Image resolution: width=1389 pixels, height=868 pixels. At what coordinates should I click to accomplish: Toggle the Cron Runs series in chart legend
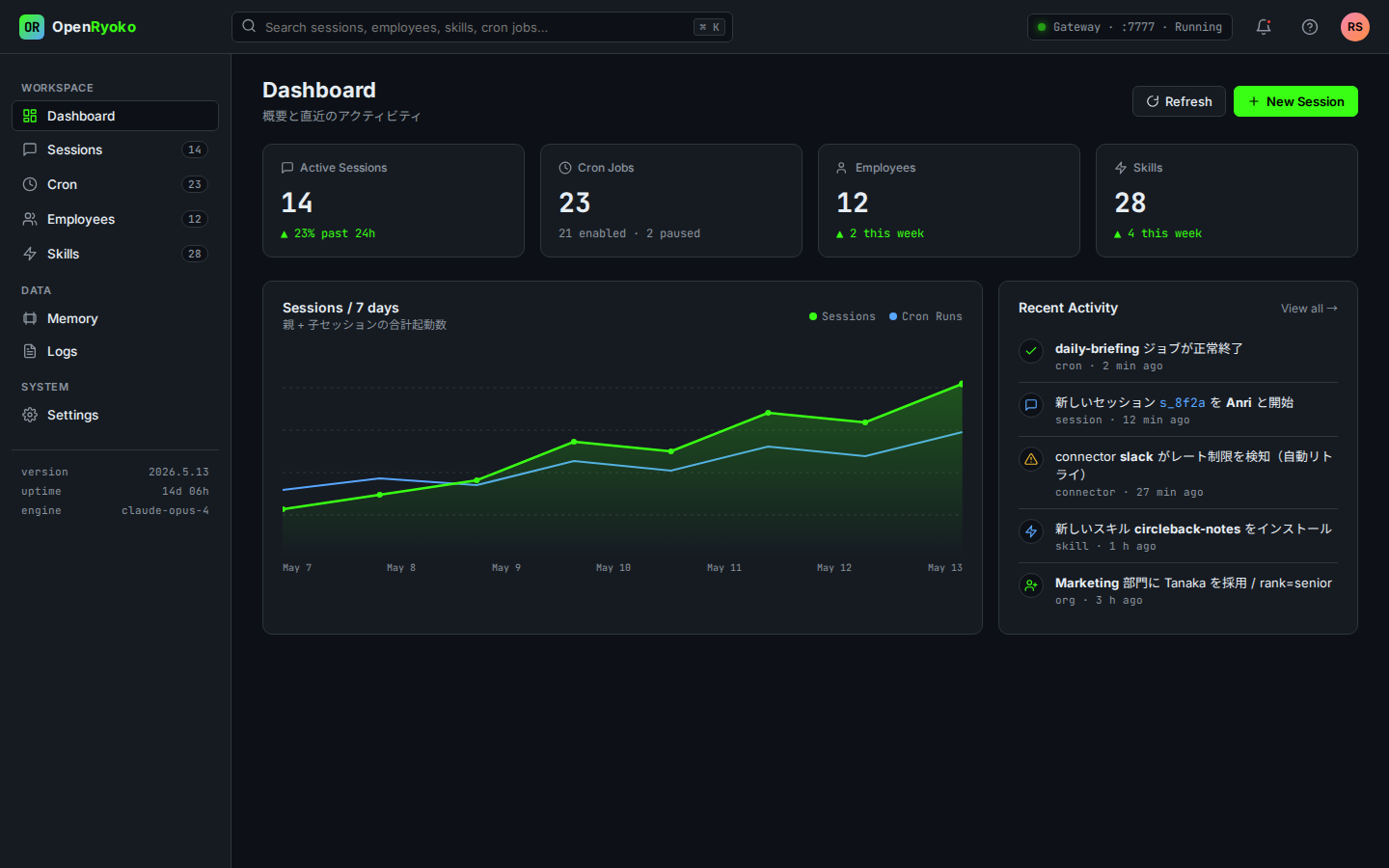click(x=926, y=316)
